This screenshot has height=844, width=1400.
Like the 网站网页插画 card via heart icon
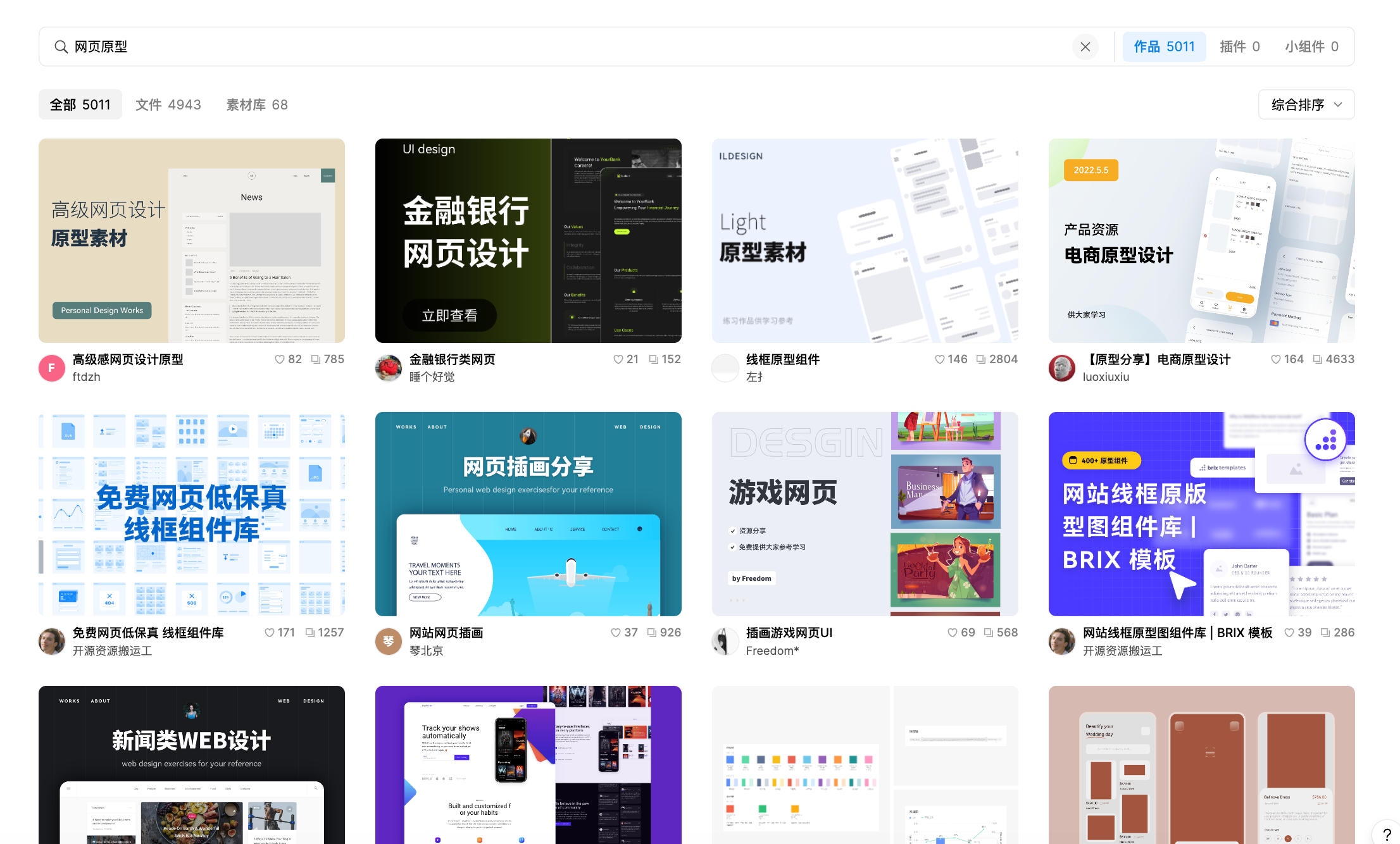615,632
